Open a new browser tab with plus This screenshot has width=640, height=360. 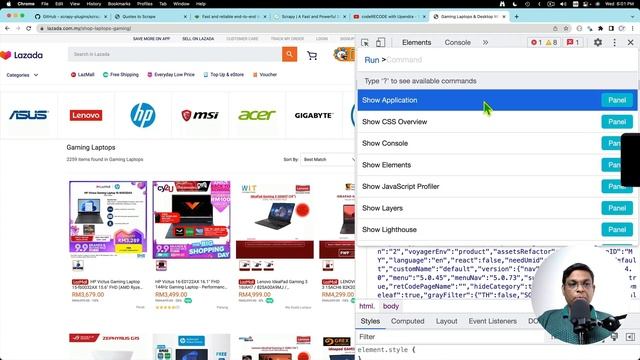point(516,16)
